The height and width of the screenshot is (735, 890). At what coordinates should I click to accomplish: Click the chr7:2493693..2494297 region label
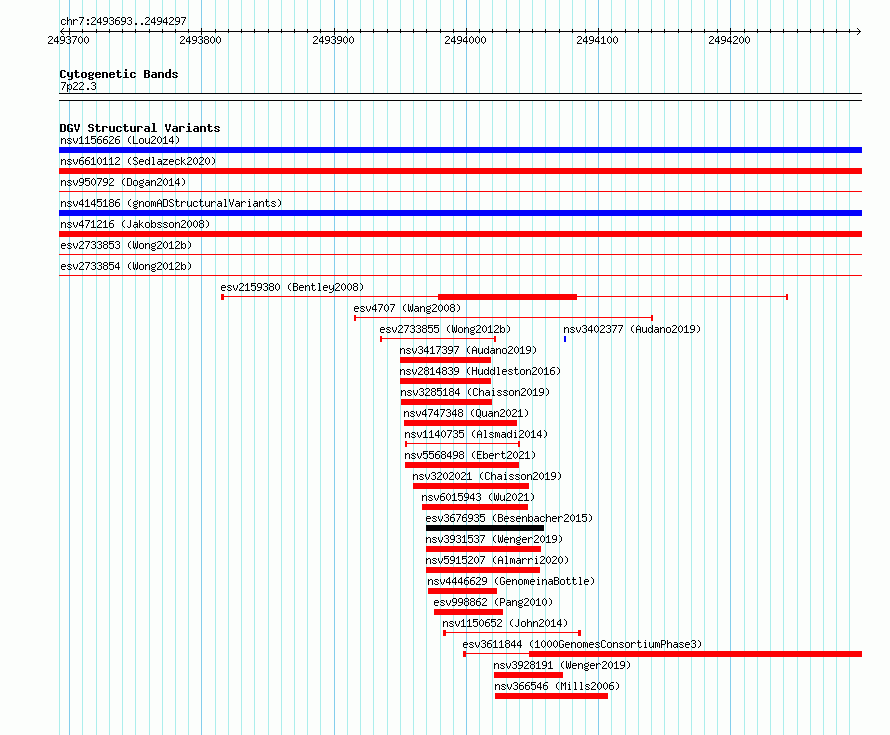(123, 21)
